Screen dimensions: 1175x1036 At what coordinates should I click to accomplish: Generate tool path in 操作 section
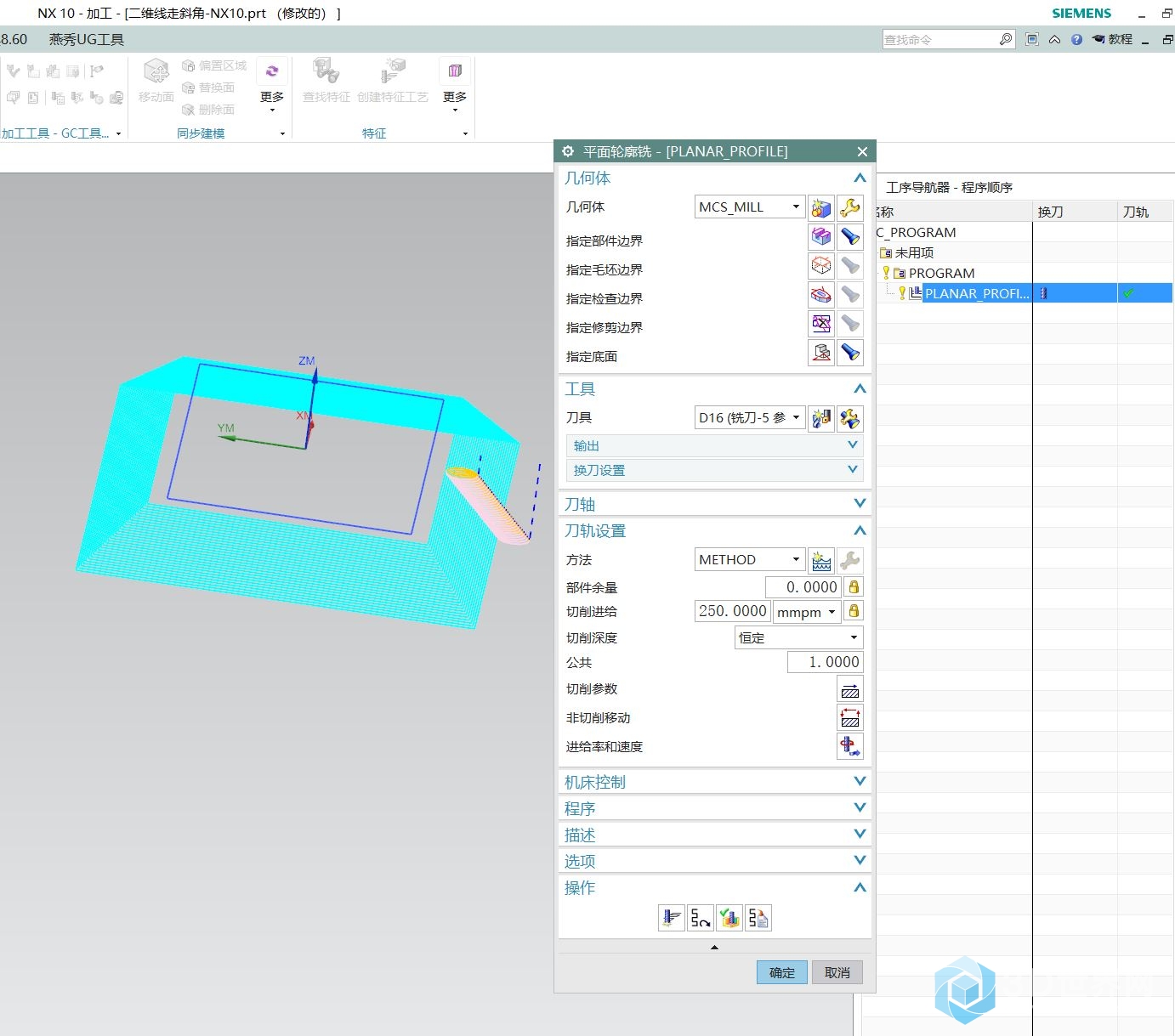pos(672,918)
